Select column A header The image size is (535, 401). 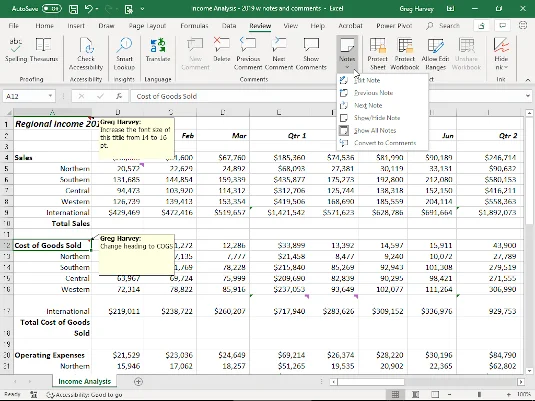(x=52, y=112)
